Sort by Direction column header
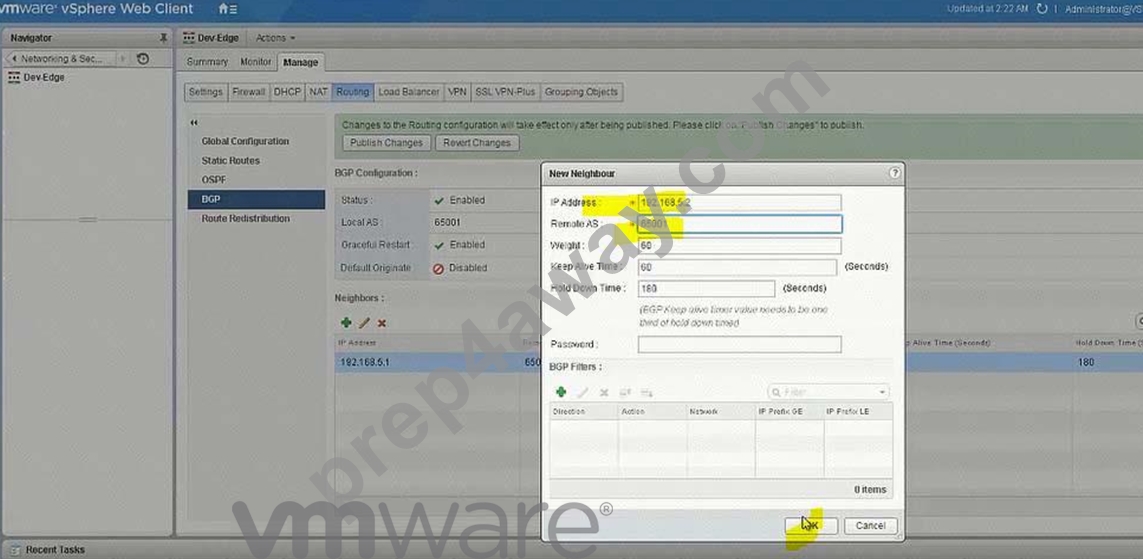 click(x=584, y=412)
